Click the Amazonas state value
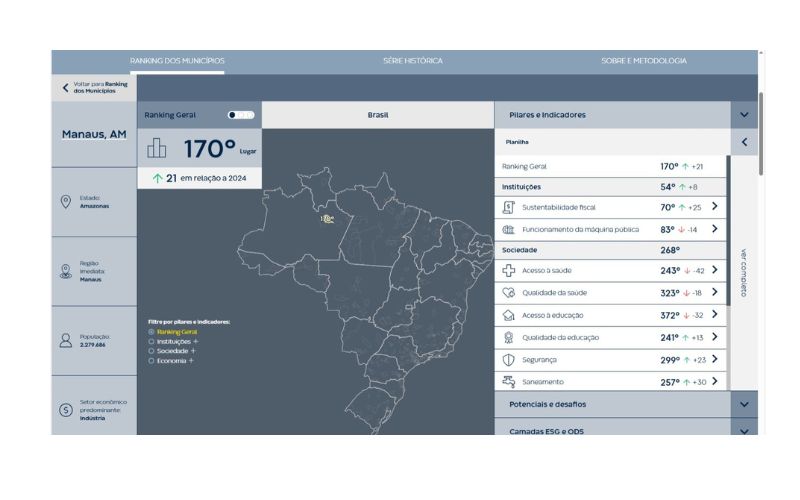This screenshot has height=500, width=800. (x=94, y=206)
